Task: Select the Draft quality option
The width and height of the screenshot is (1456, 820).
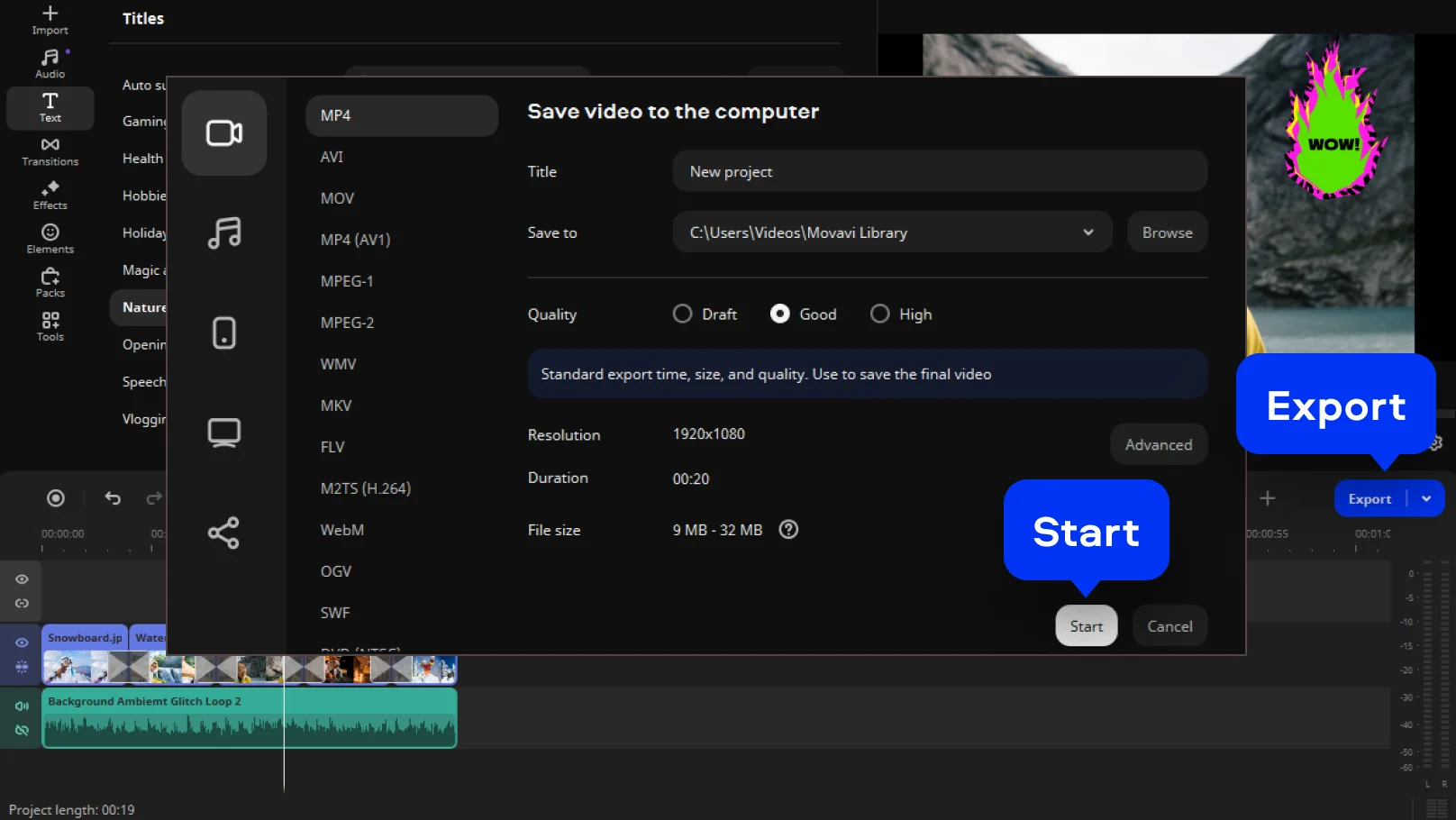Action: click(x=683, y=314)
